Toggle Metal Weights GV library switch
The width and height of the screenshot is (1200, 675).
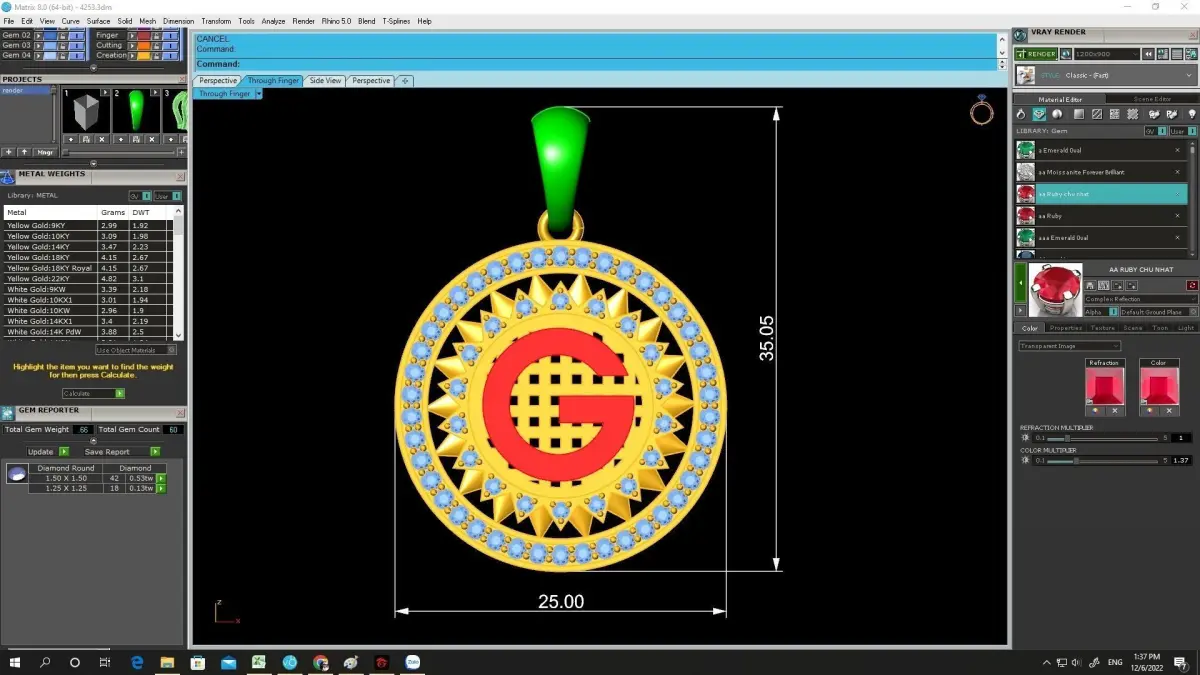click(140, 196)
